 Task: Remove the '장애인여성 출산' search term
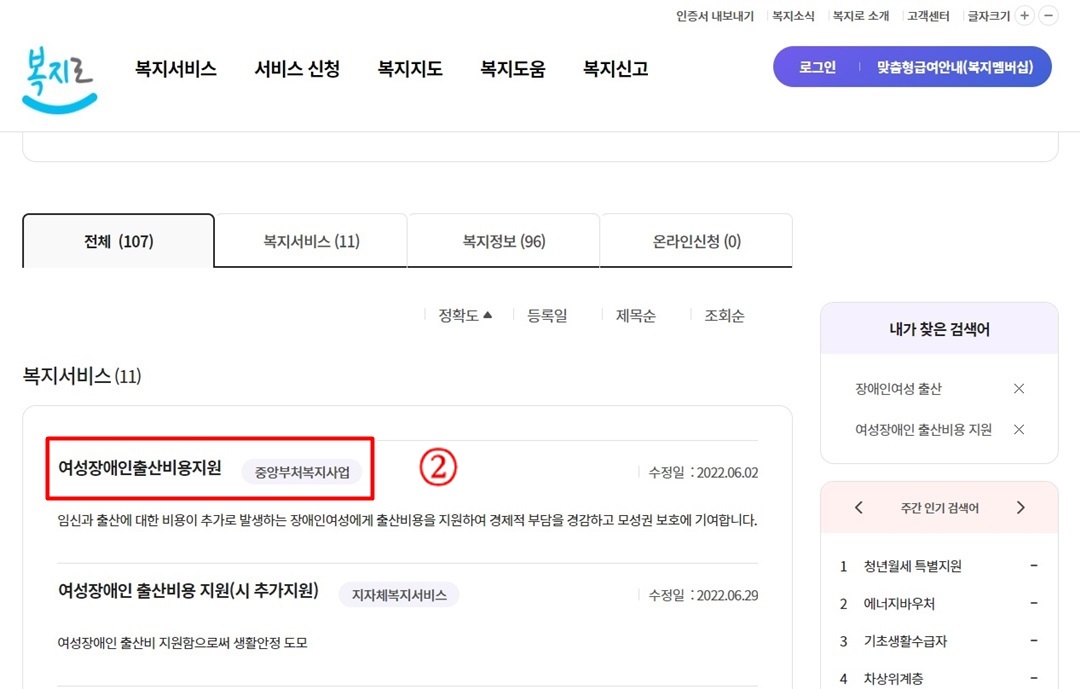[1018, 388]
